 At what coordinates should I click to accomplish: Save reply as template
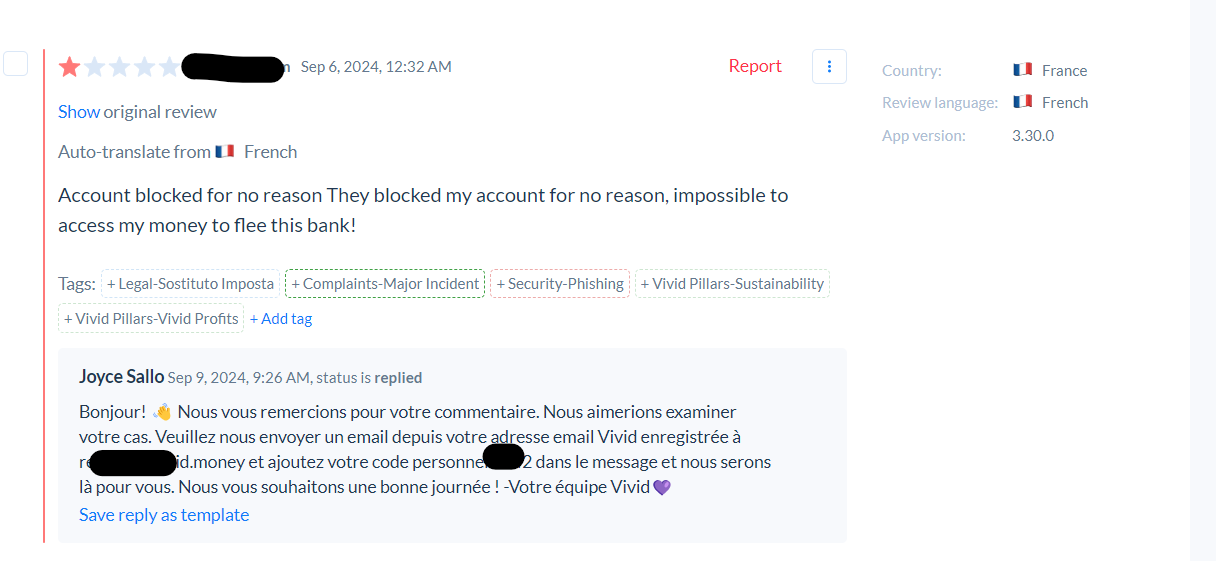pyautogui.click(x=164, y=515)
